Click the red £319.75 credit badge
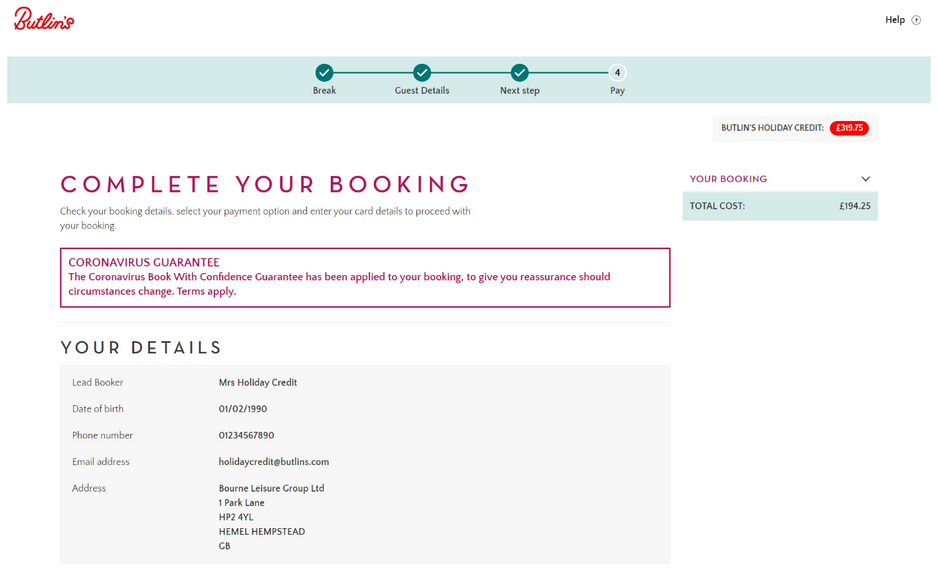Viewport: 938px width, 576px height. (849, 128)
